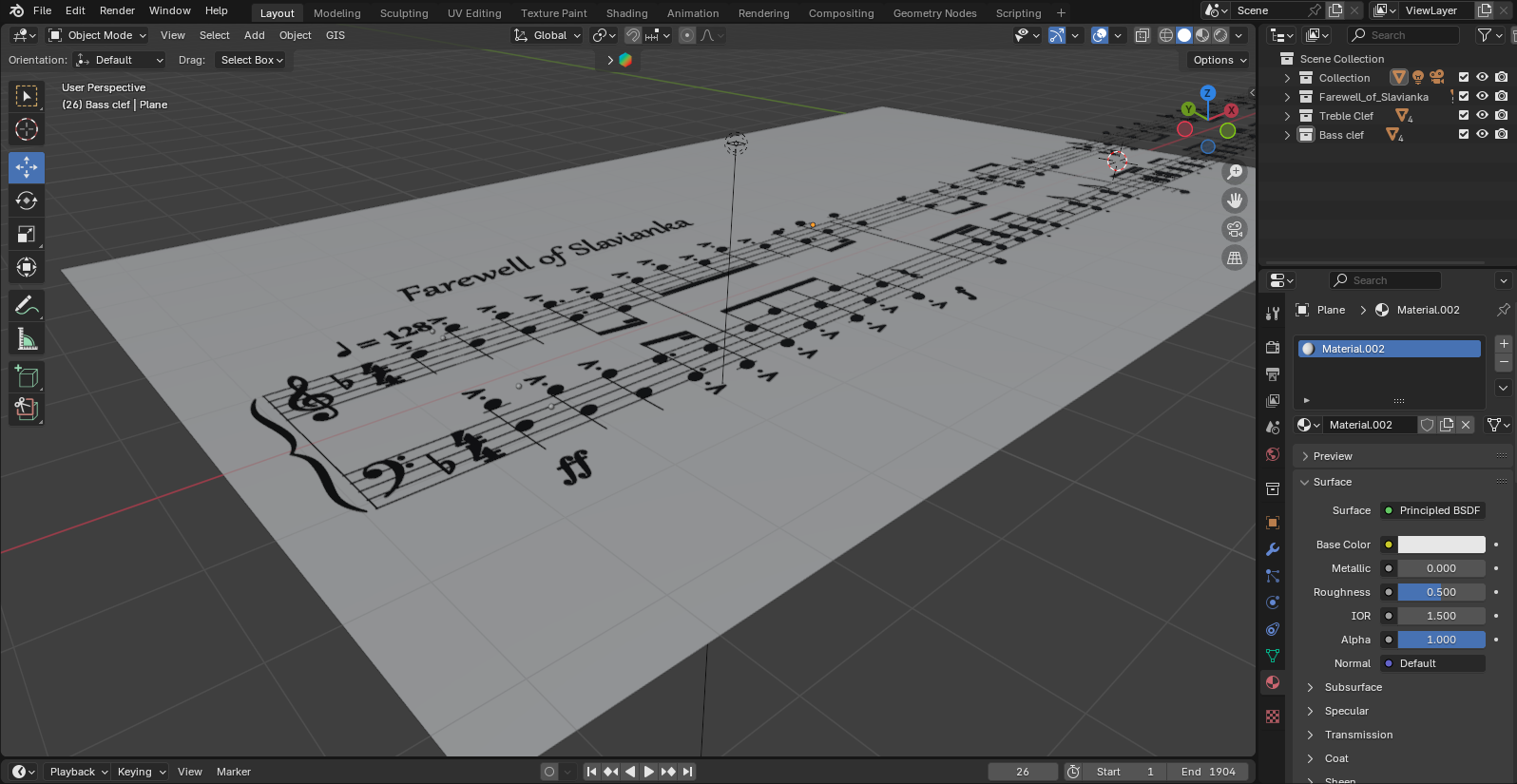Activate the Rotate tool

click(x=27, y=201)
